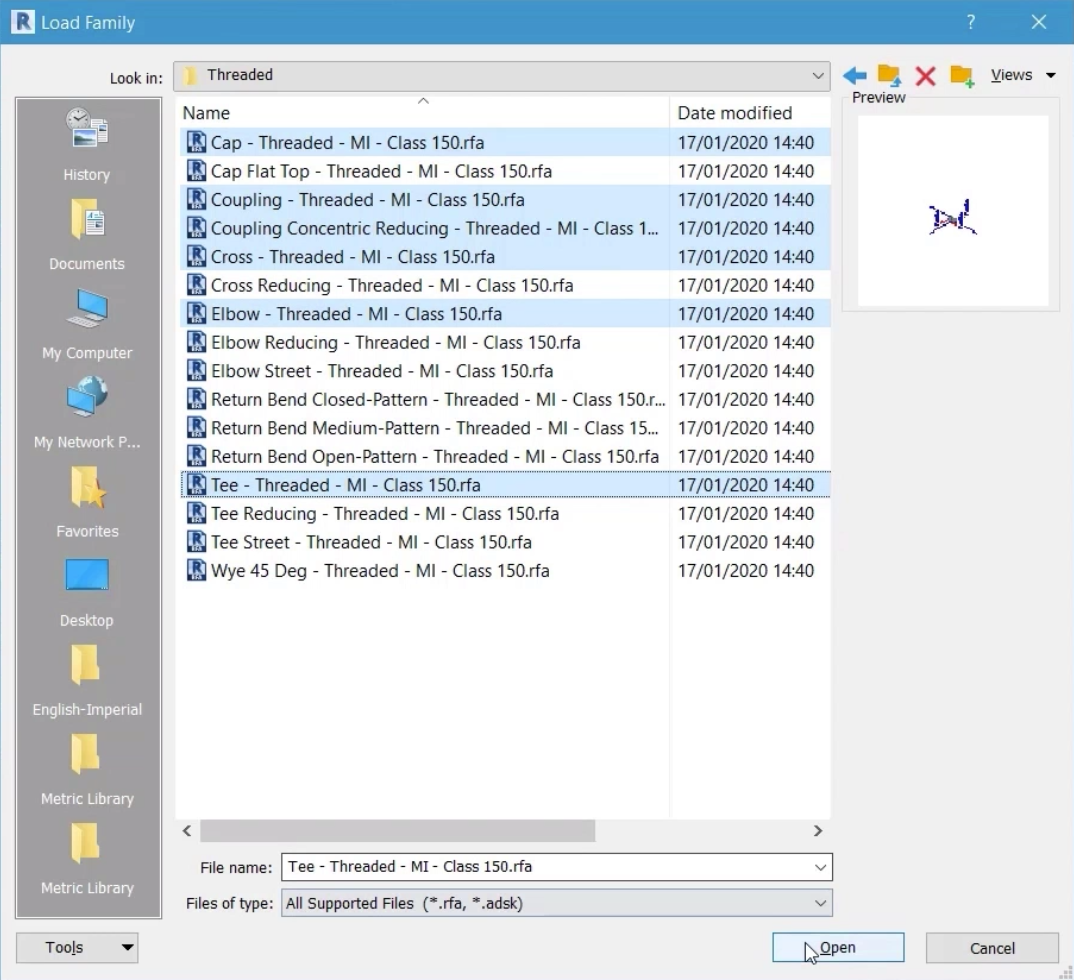Sort by the Date modified column header
Screen dimensions: 1074x980
pos(750,113)
